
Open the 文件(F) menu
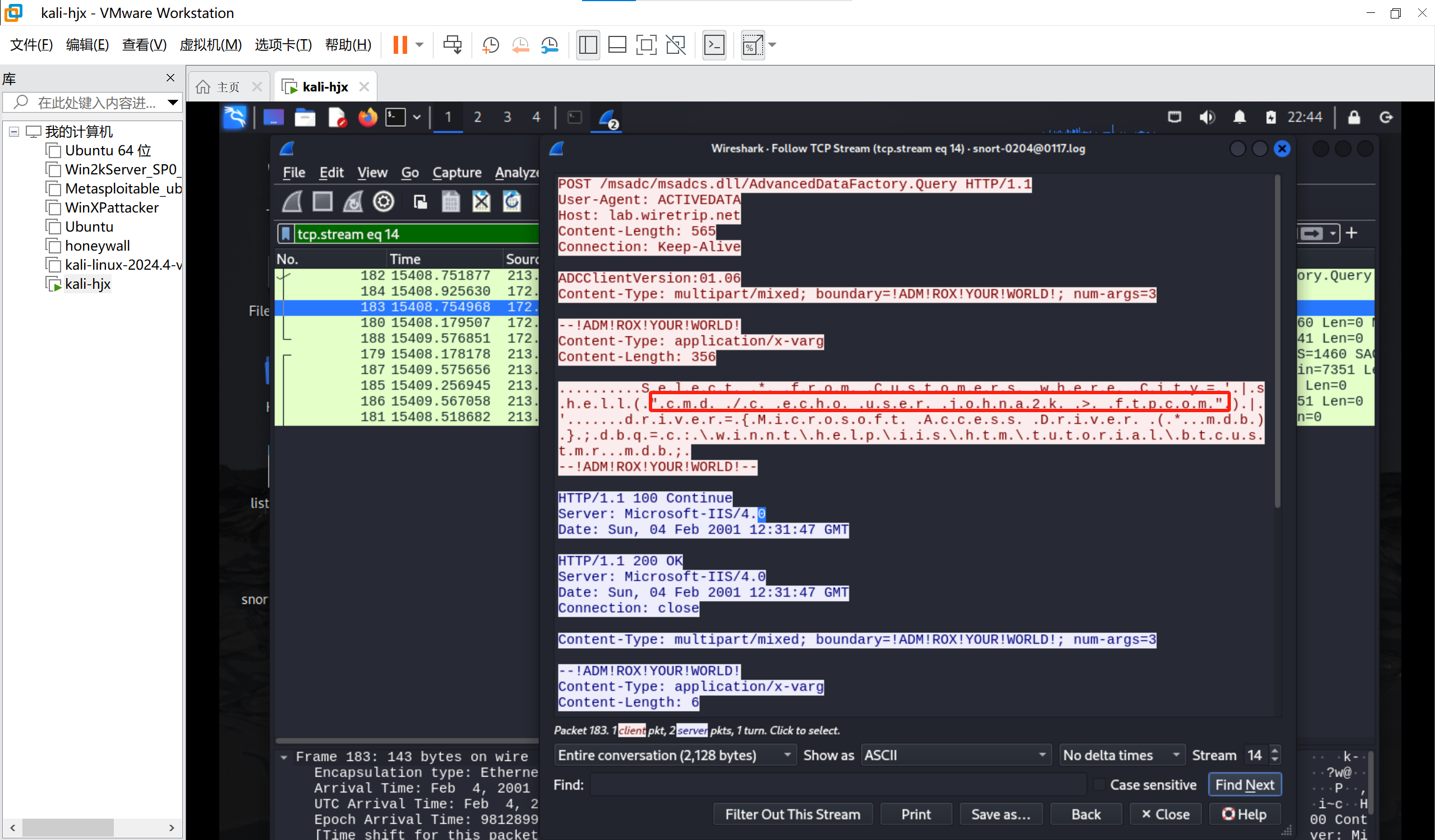[x=31, y=44]
